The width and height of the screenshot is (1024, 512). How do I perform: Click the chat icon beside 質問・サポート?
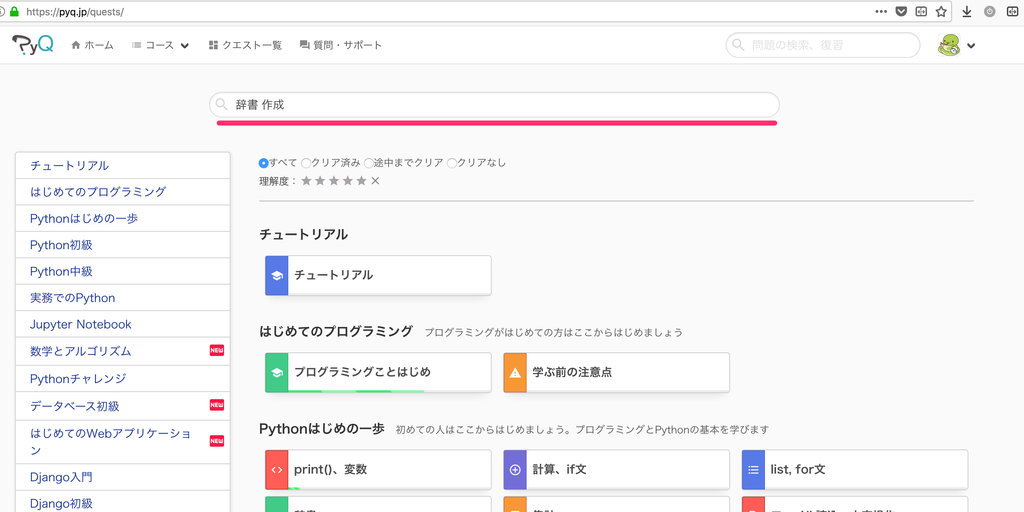(x=304, y=45)
